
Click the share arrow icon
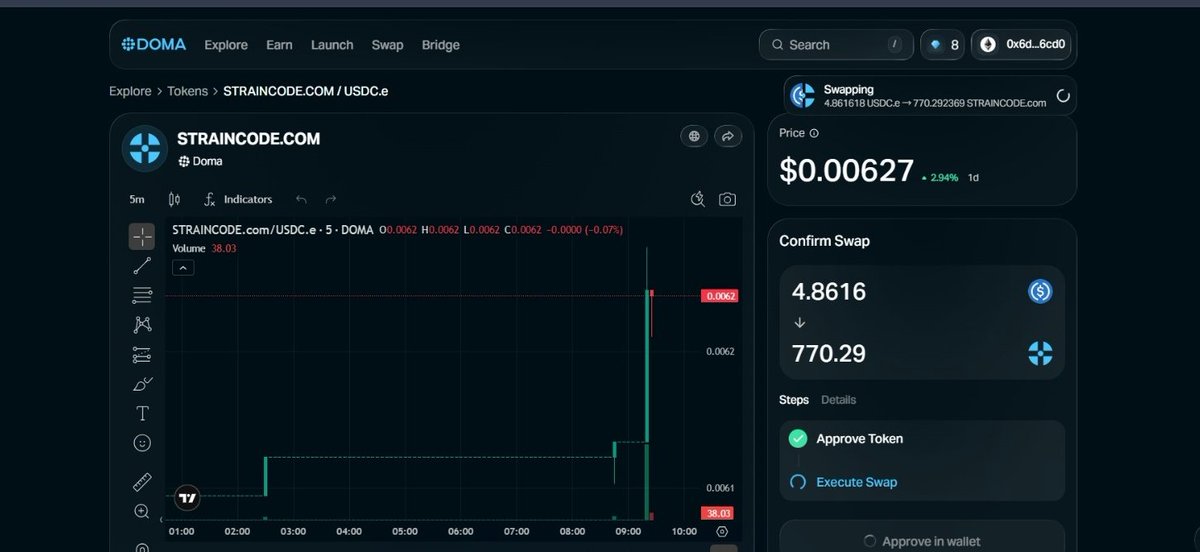coord(727,137)
